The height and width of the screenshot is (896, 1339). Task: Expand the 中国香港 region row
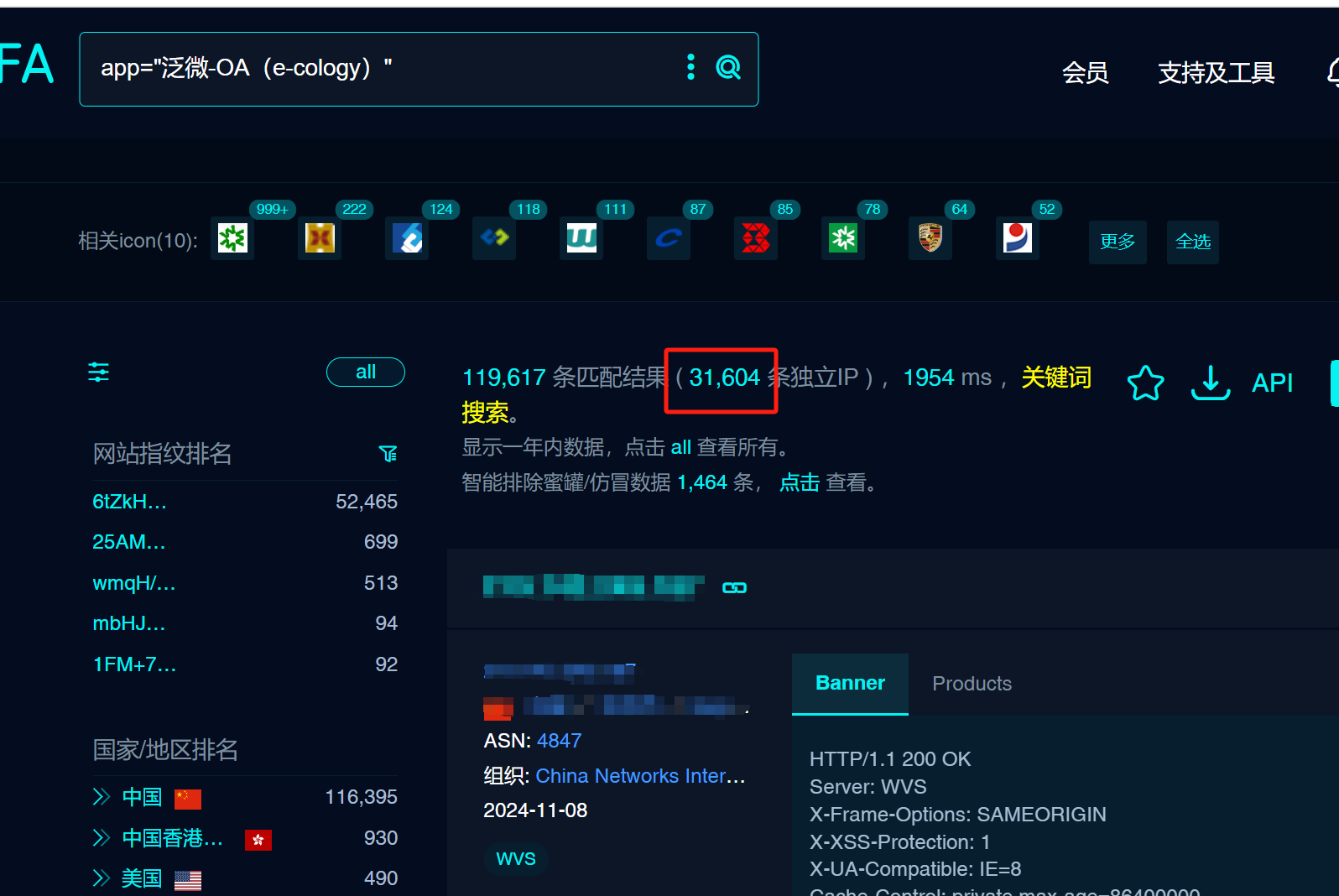click(x=102, y=837)
